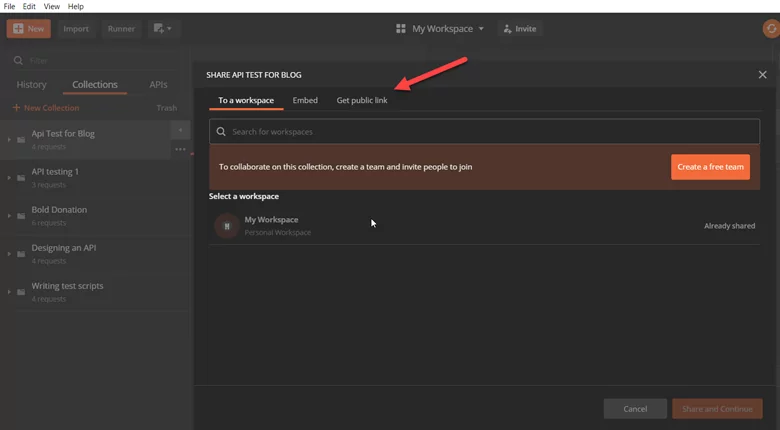Open the Edit menu
780x430 pixels.
coord(29,6)
